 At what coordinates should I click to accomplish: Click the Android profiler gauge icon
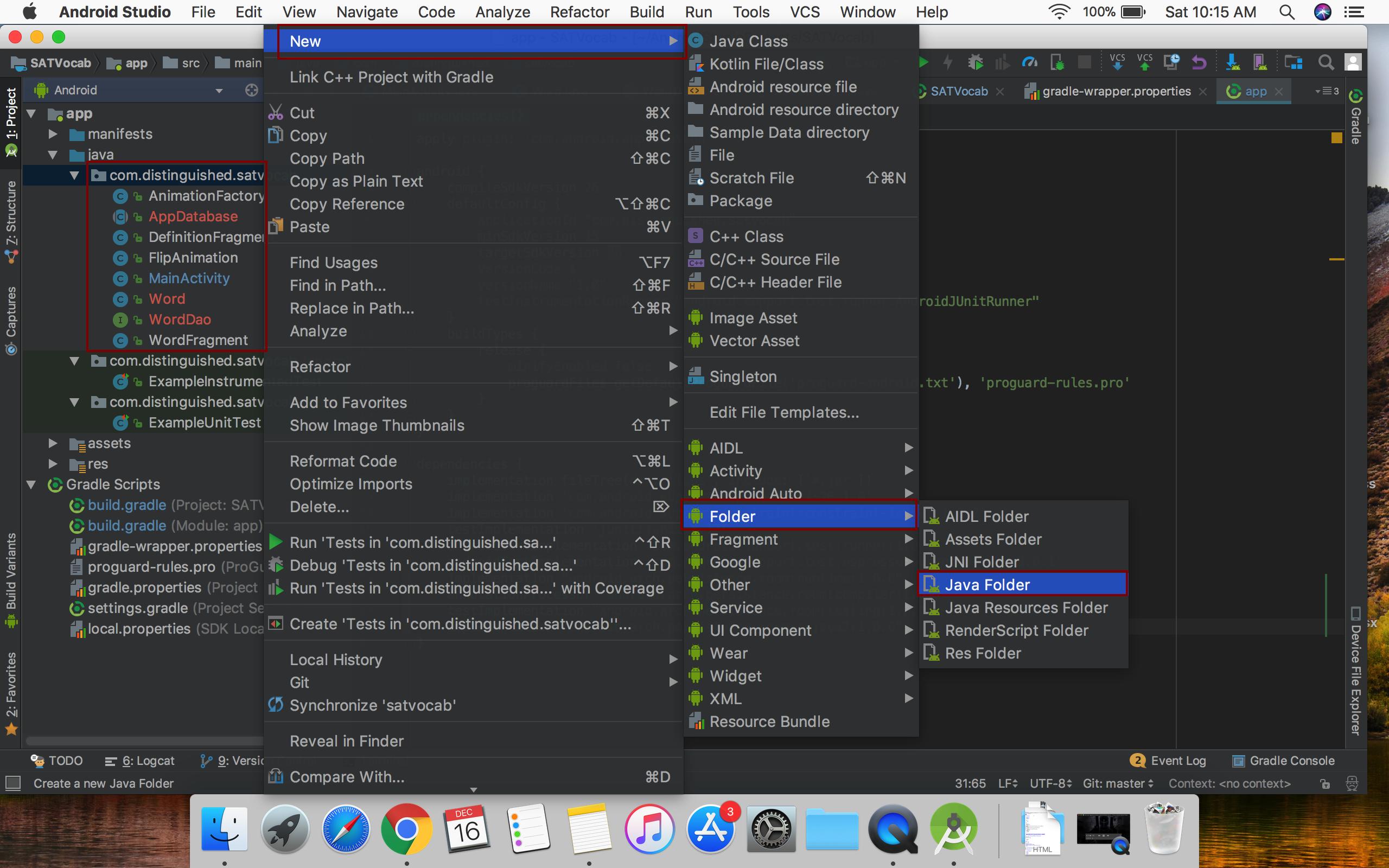1030,62
